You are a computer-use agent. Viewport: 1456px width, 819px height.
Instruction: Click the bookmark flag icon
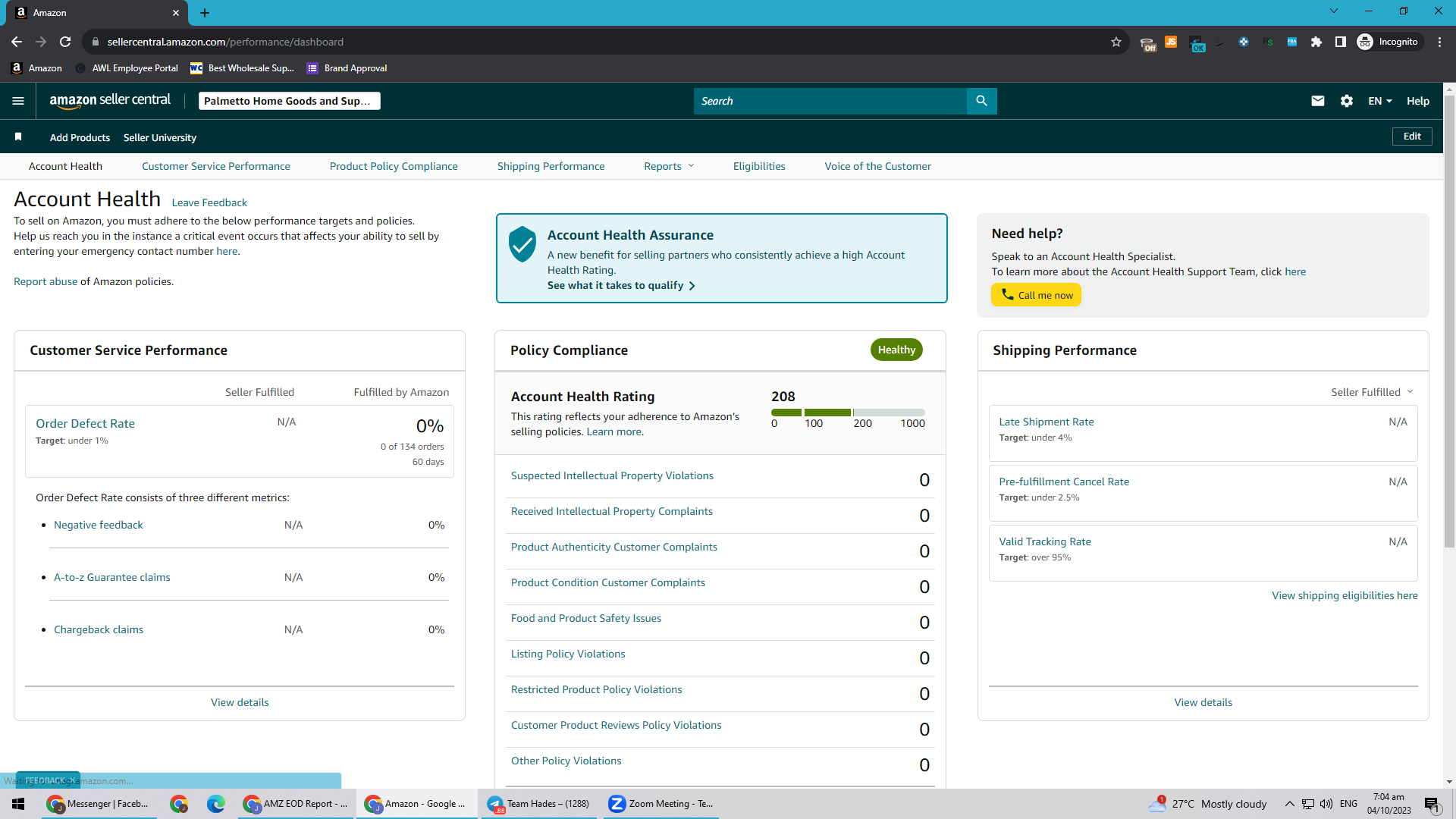tap(18, 136)
